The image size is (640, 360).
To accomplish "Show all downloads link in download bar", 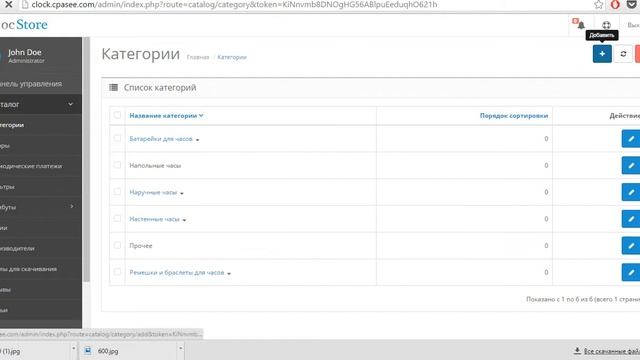I will [x=611, y=351].
